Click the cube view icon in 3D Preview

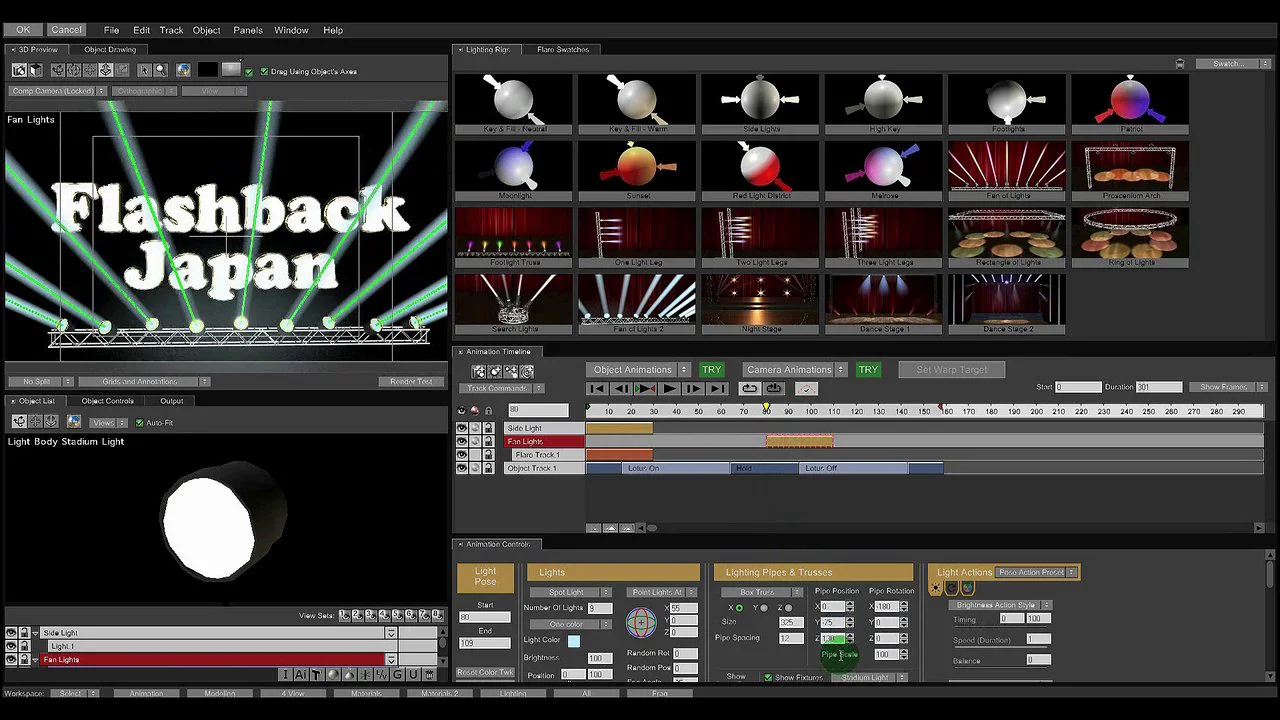pyautogui.click(x=36, y=70)
